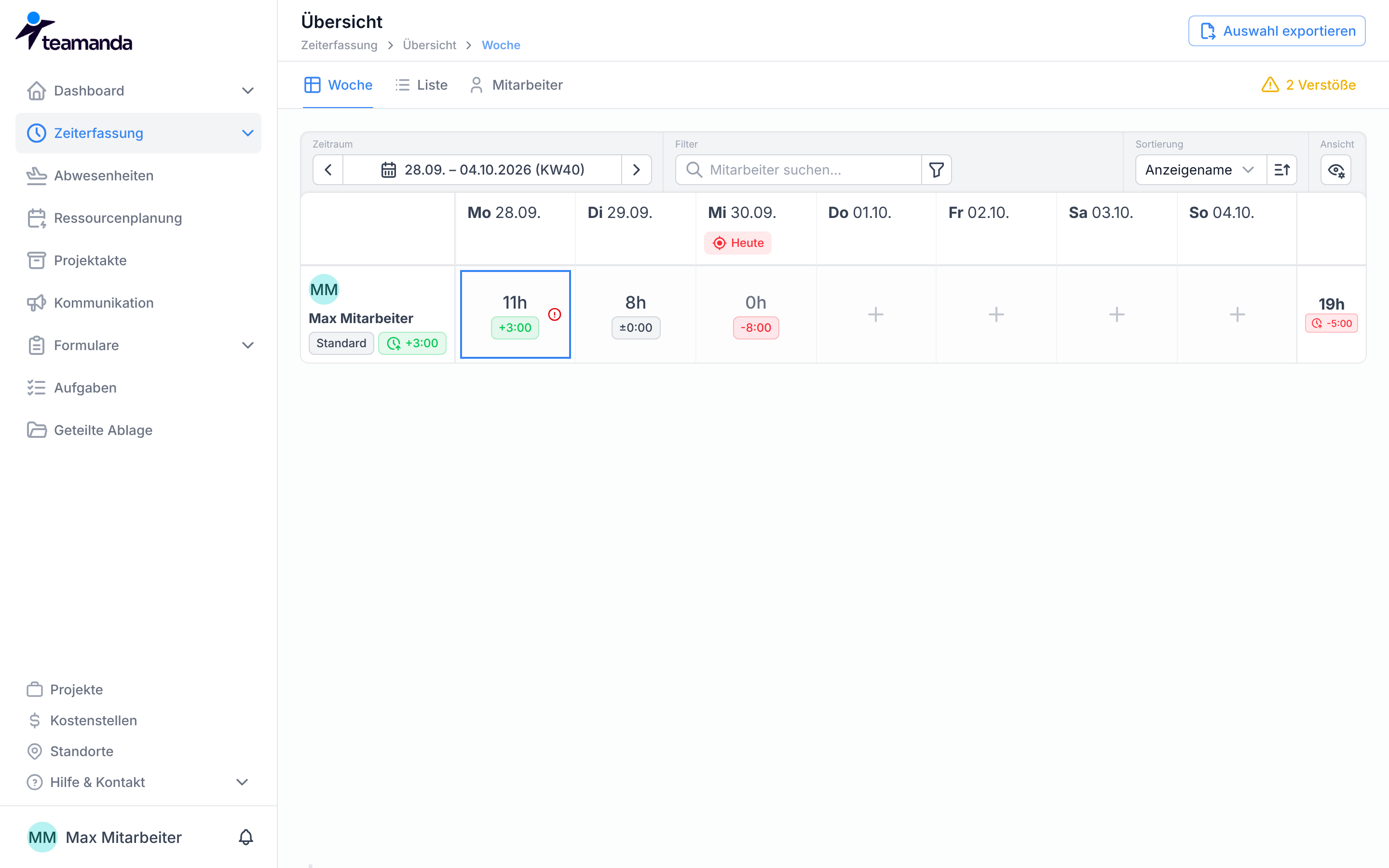
Task: Select Wednesday 0h time cell
Action: tap(756, 314)
